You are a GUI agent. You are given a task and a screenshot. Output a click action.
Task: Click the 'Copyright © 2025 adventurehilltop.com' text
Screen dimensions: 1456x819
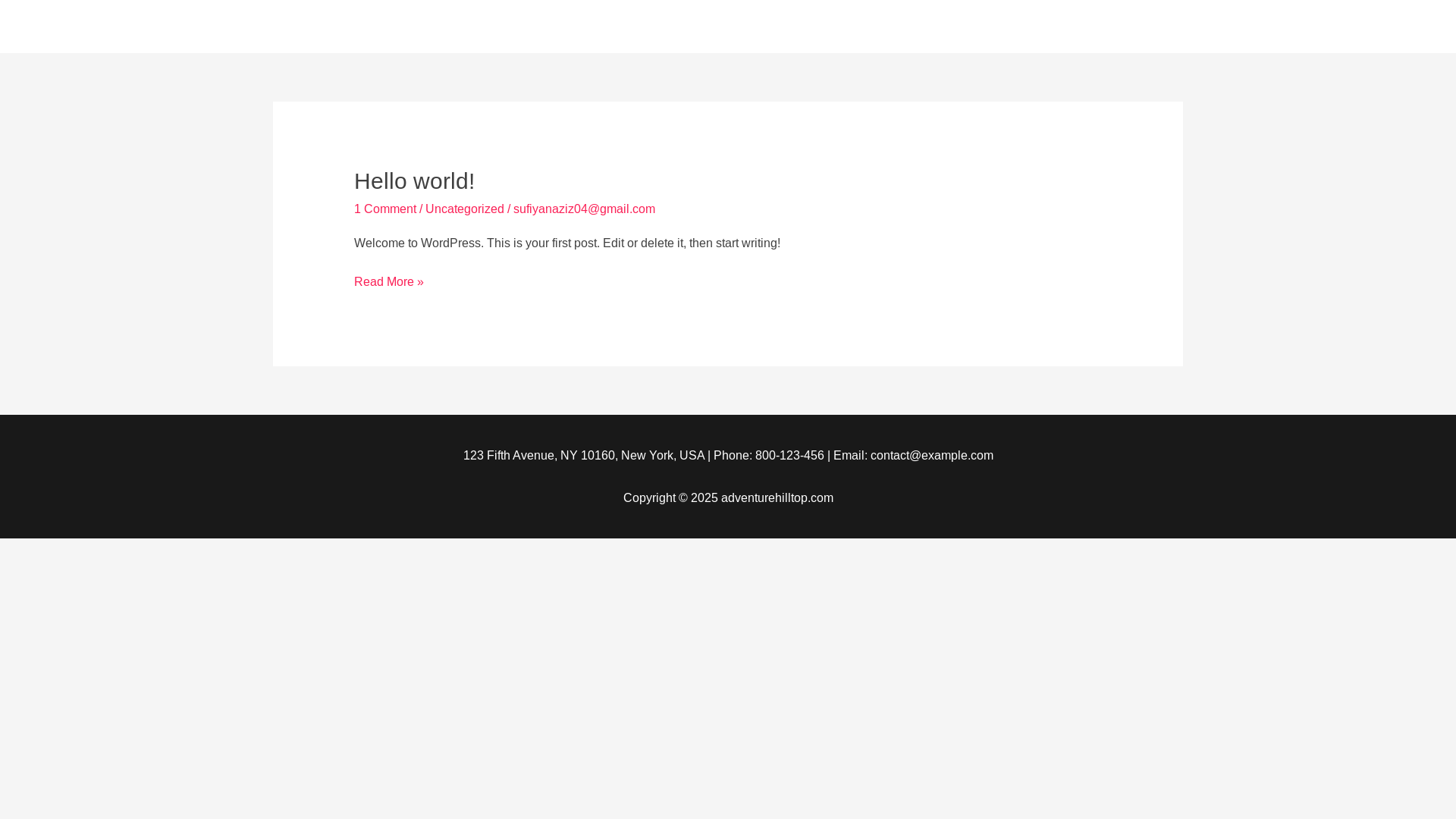point(728,498)
